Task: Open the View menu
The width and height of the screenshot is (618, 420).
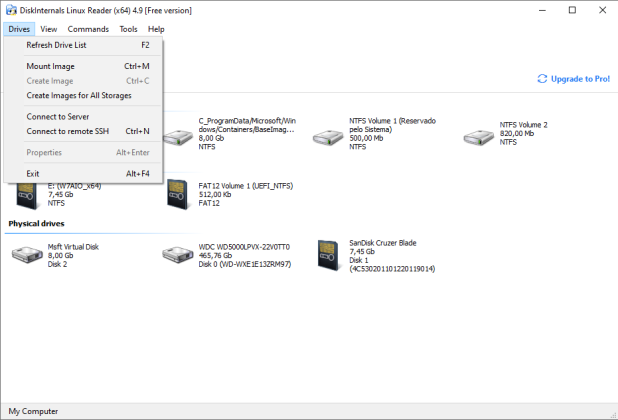Action: pos(48,29)
